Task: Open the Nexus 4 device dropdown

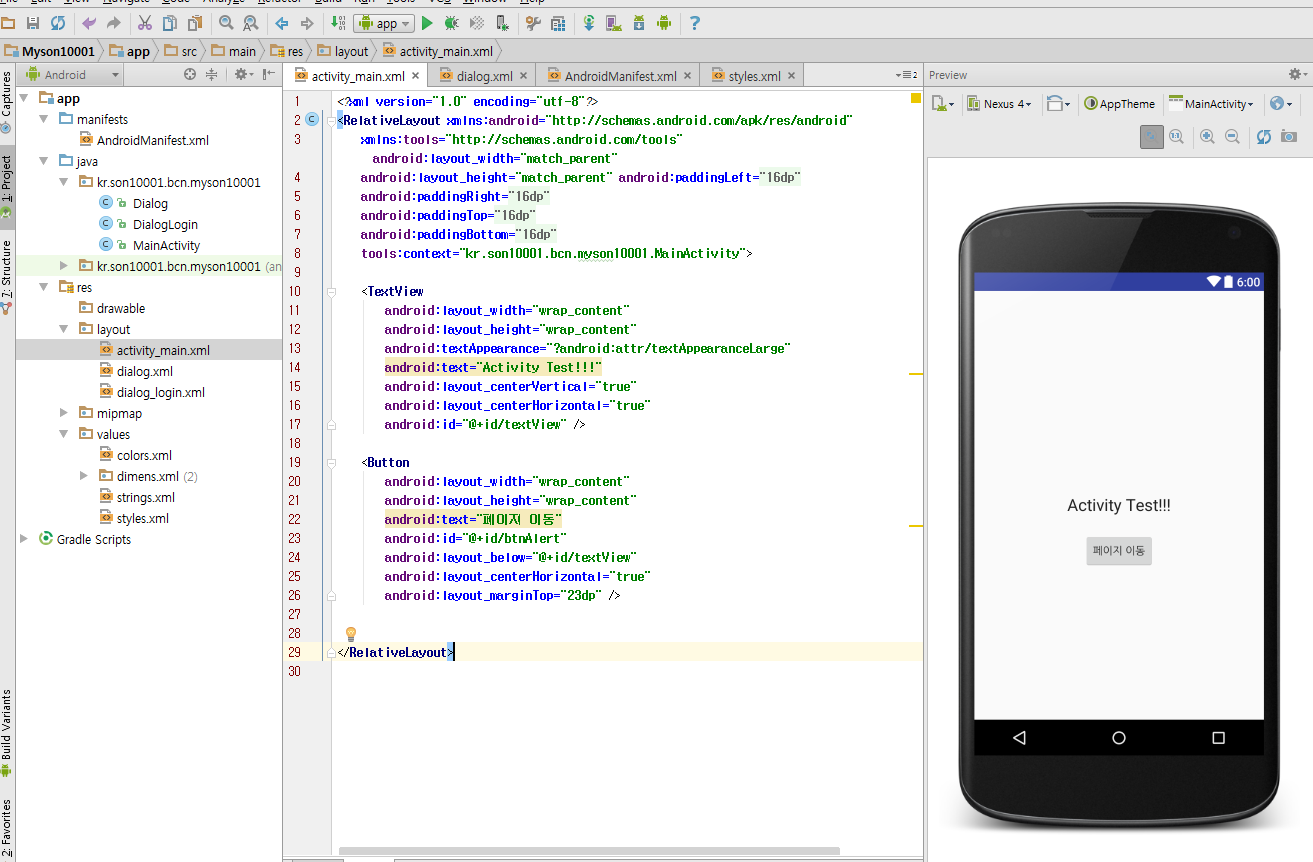Action: 1000,104
